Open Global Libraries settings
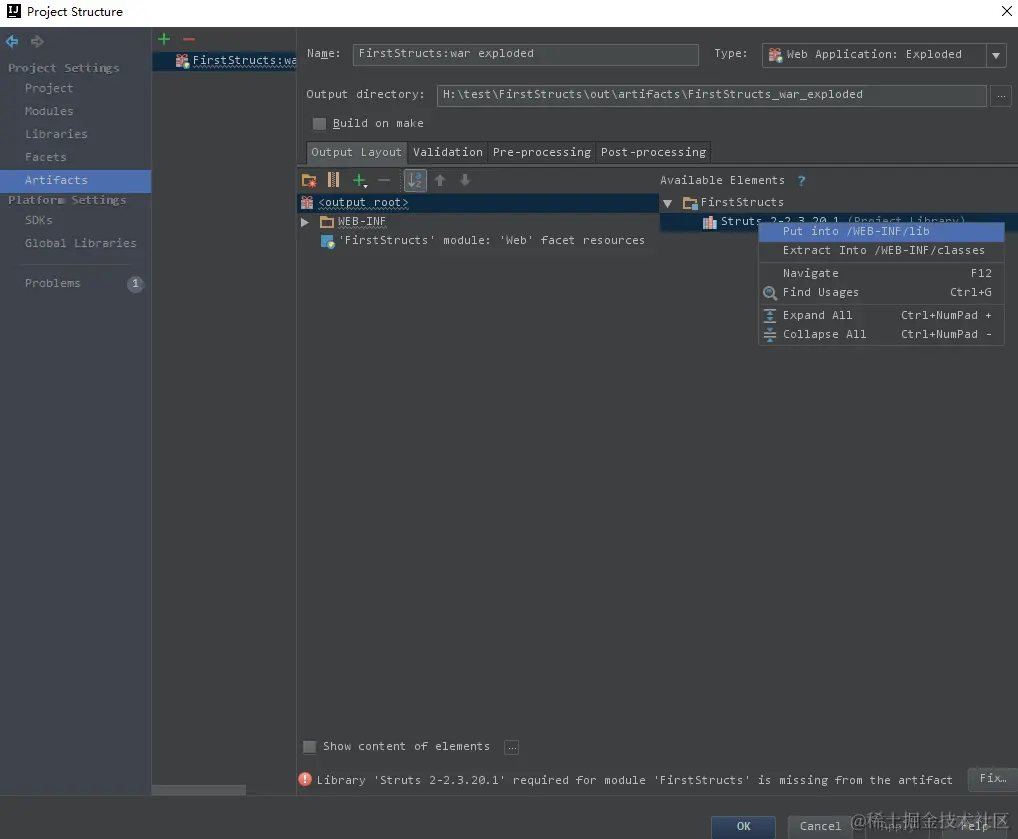Viewport: 1018px width, 839px height. [x=81, y=243]
